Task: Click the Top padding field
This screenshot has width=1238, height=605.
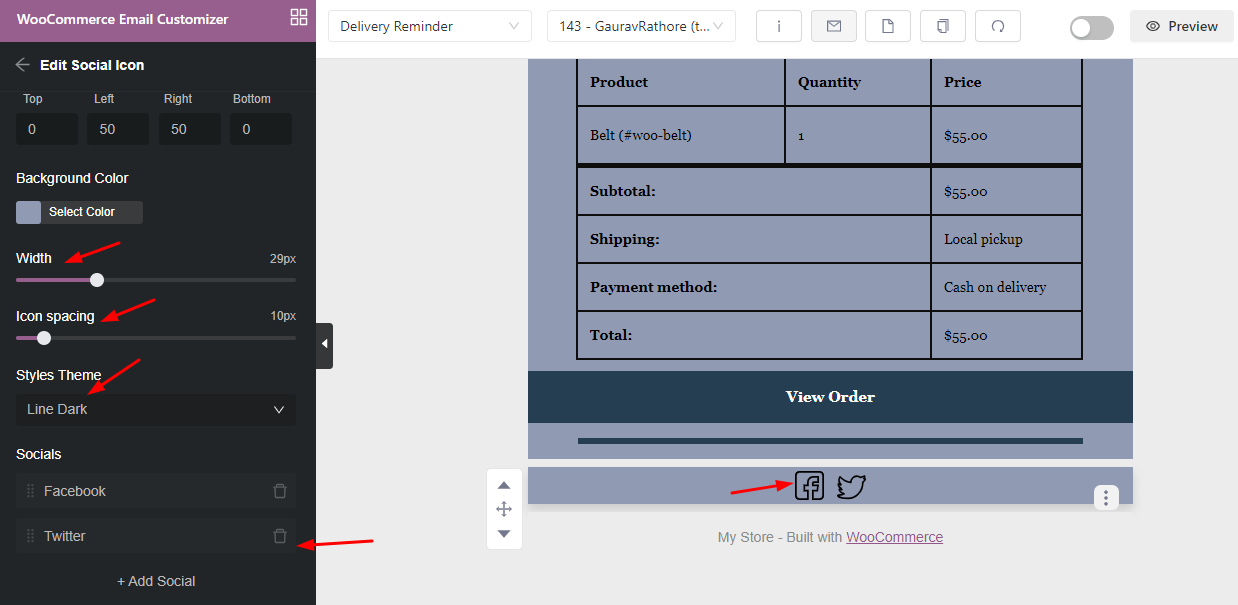Action: tap(47, 129)
